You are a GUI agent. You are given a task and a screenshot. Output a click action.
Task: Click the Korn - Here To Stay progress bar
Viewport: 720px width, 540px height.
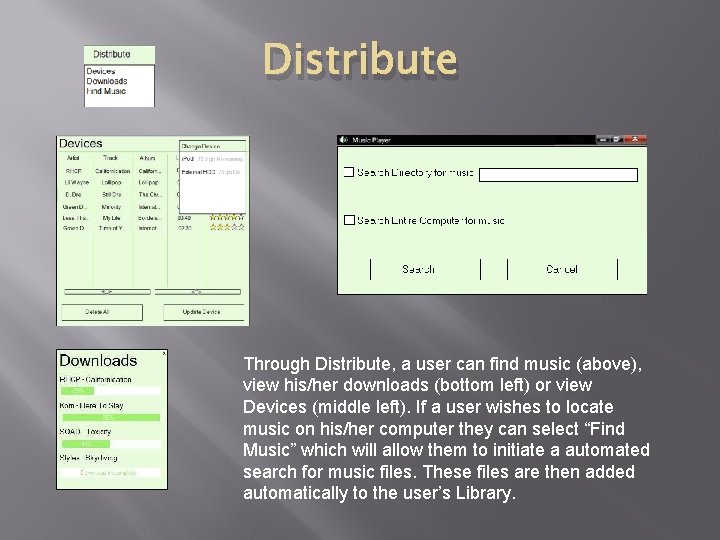coord(111,417)
